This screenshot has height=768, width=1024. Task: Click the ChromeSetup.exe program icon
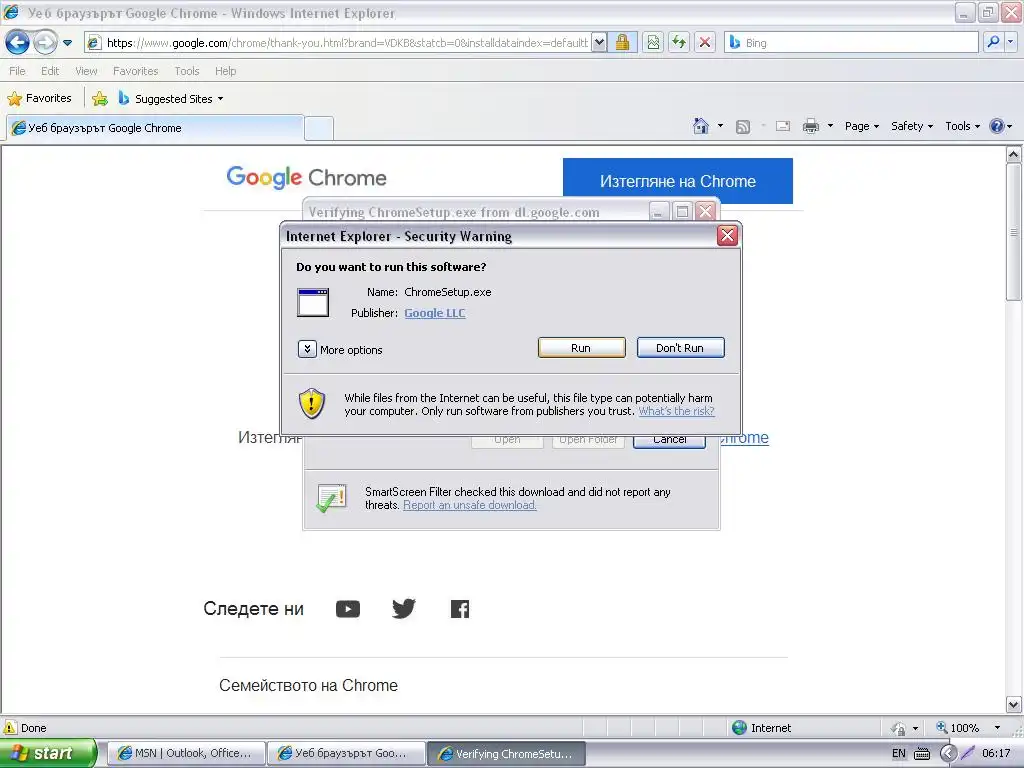pos(313,302)
